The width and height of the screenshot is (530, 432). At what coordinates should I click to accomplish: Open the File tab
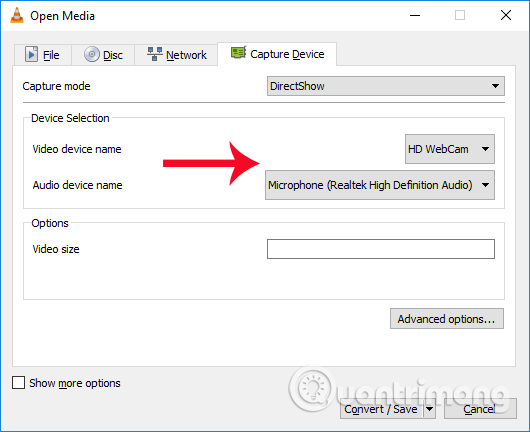pos(43,54)
